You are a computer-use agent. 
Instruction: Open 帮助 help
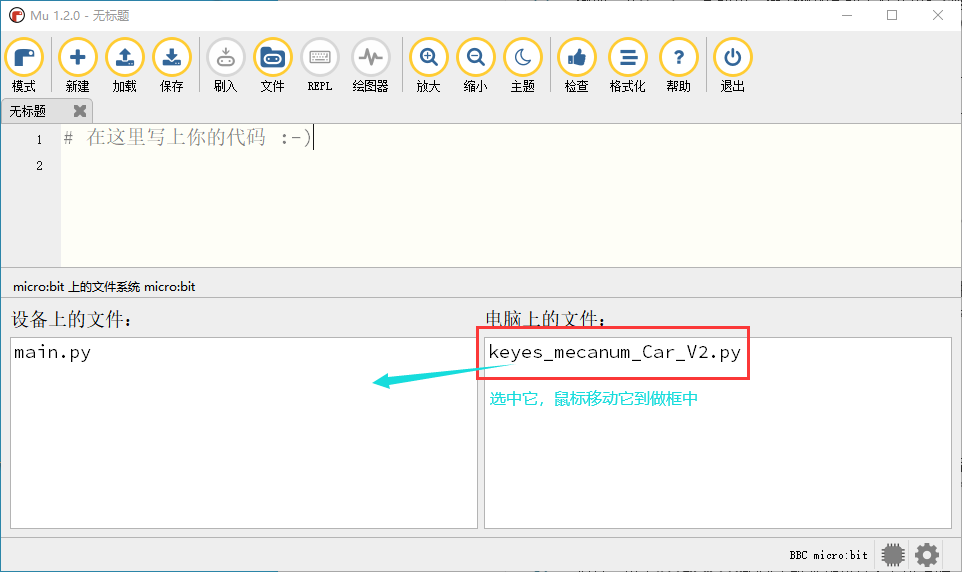tap(679, 65)
